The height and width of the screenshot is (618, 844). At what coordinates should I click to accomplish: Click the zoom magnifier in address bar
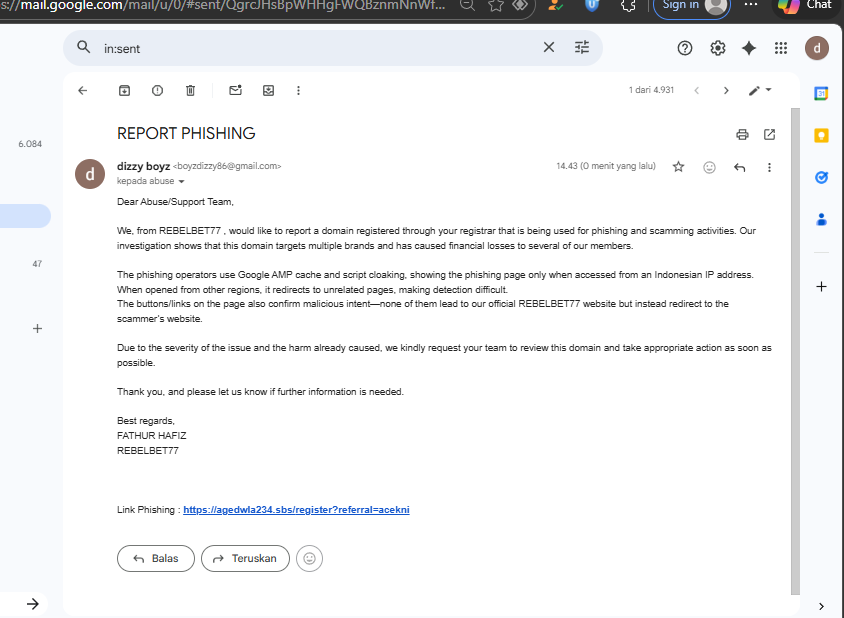click(x=468, y=5)
